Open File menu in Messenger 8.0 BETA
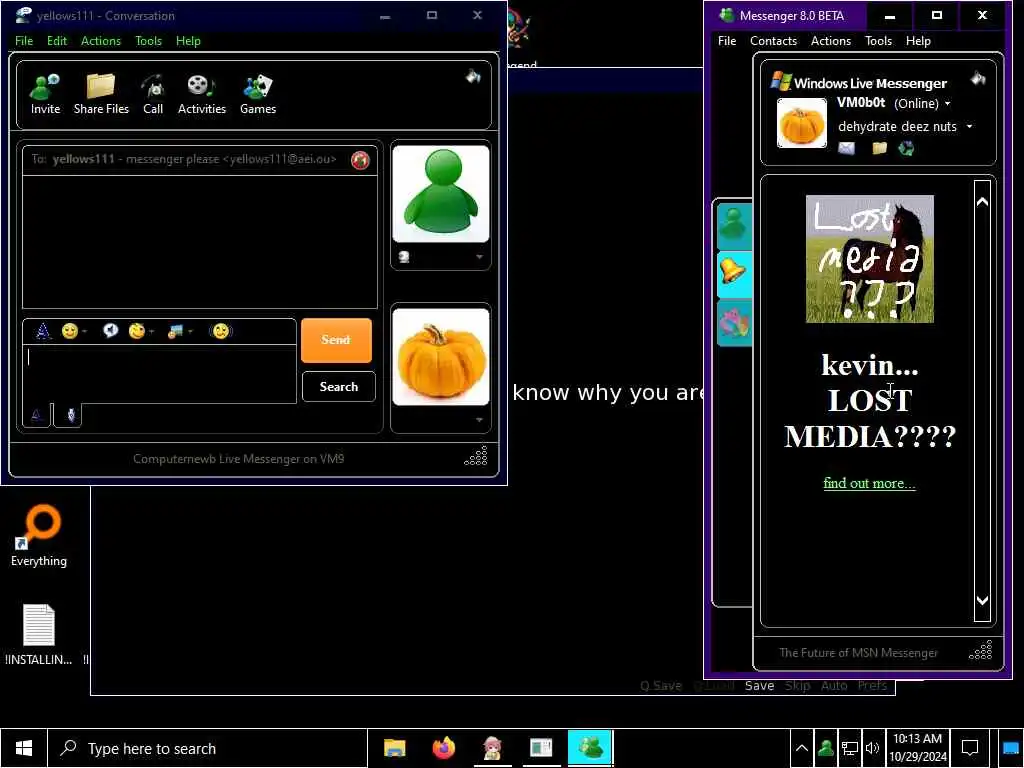This screenshot has width=1024, height=768. tap(727, 40)
